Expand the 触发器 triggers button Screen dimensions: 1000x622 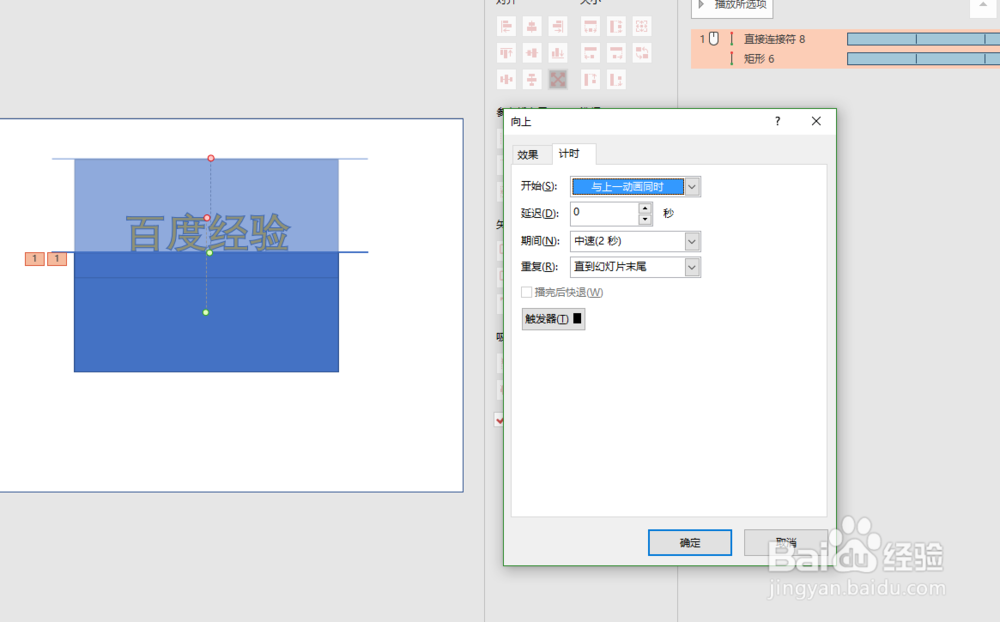(553, 319)
